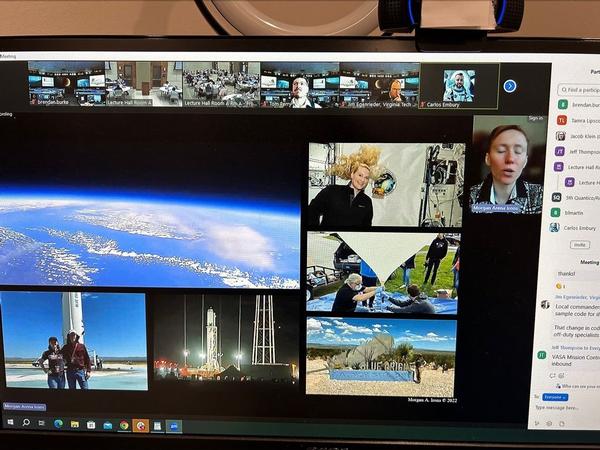The width and height of the screenshot is (600, 450).
Task: Click emoji icon in chat bottom toolbar
Action: click(549, 424)
